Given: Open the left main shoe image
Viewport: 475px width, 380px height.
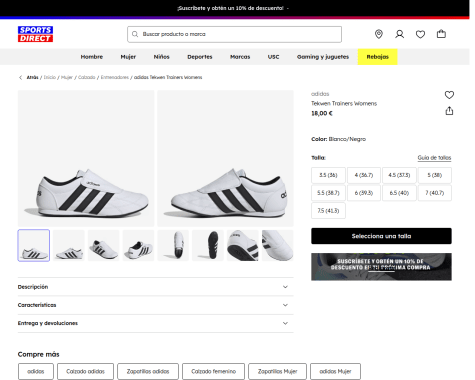Looking at the screenshot, I should click(86, 158).
